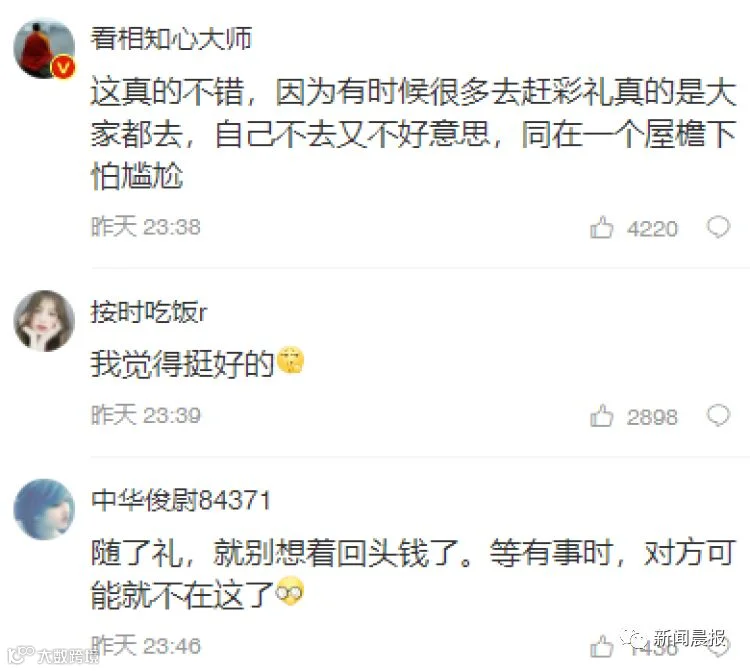Screen dimensions: 750x671
Task: Click the 昨天 23:46 timestamp
Action: (145, 645)
